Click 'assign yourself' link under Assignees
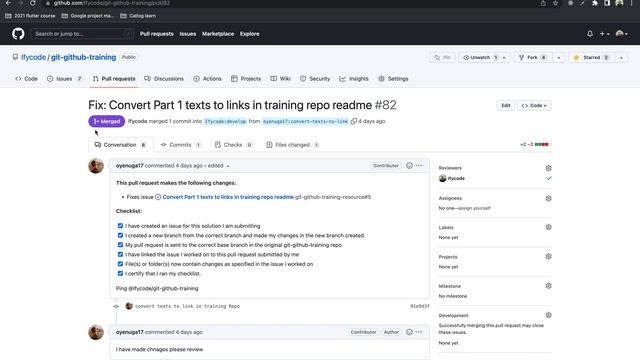Screen dimensions: 640x360 point(473,208)
